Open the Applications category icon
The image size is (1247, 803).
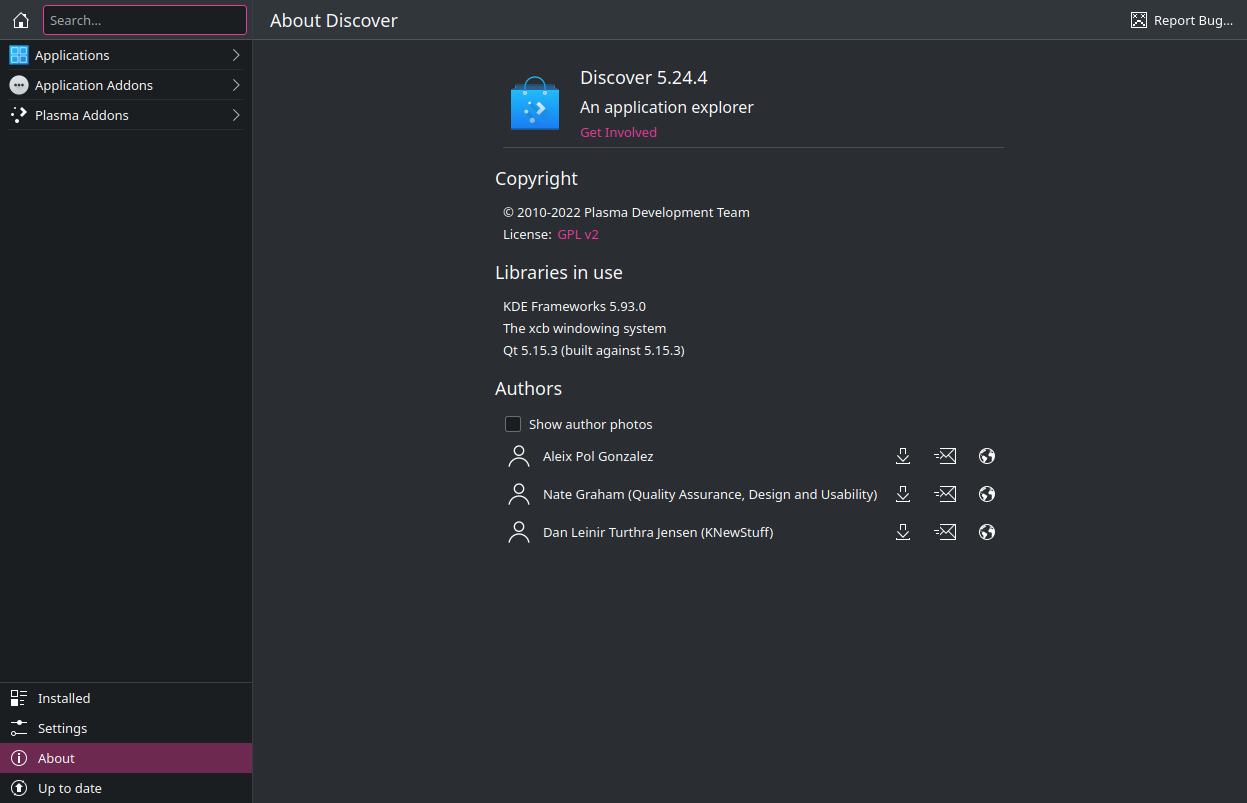click(19, 55)
